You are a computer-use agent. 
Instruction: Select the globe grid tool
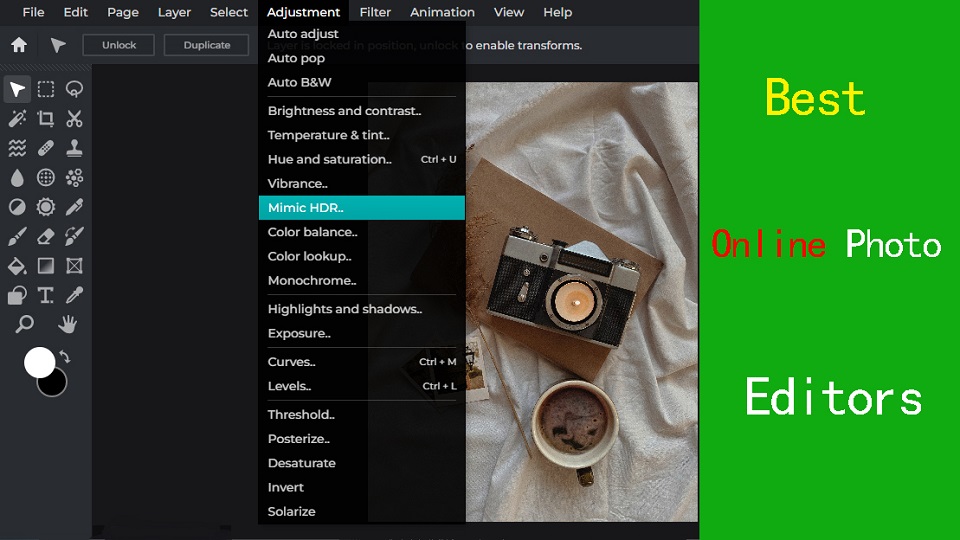46,178
